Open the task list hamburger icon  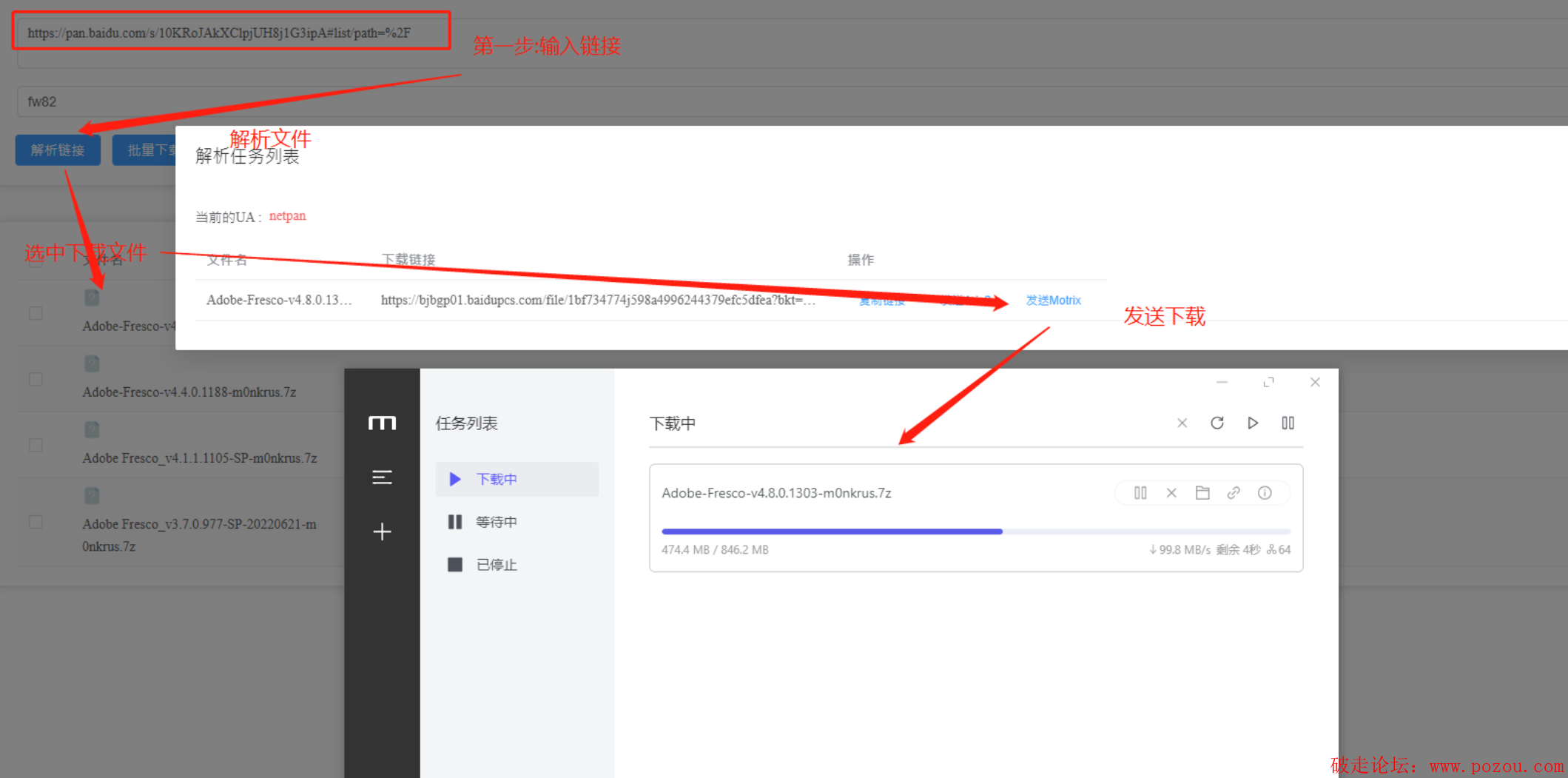[382, 477]
